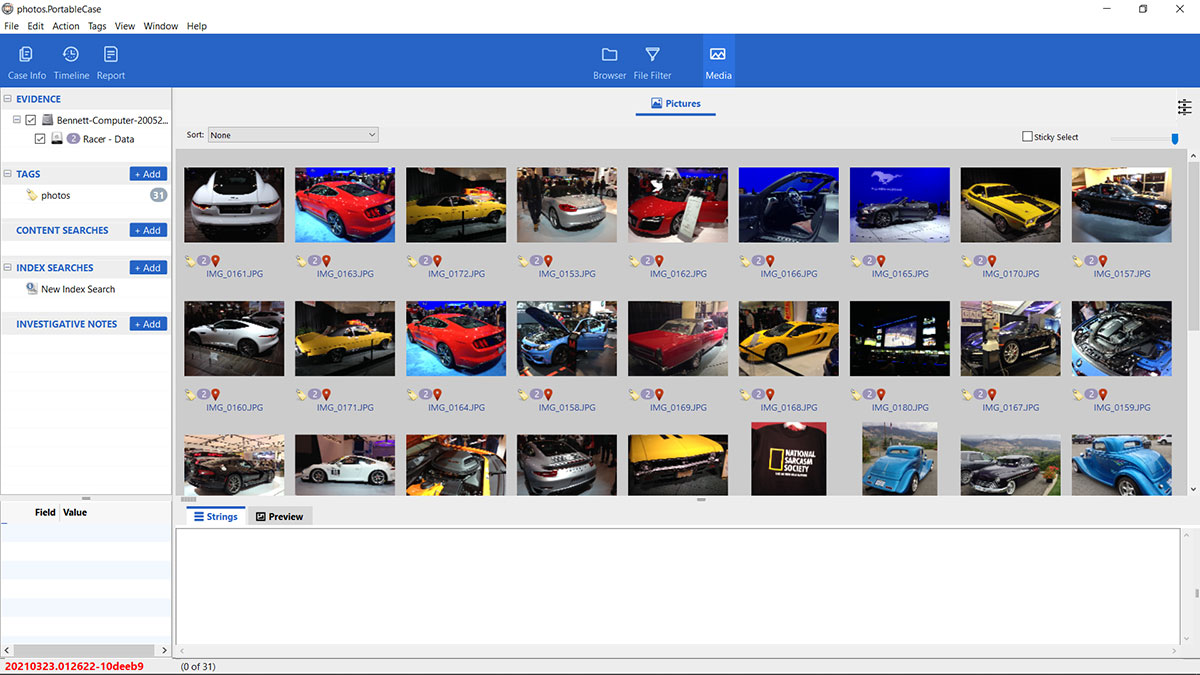
Task: Click the Add button next to TAGS
Action: 148,174
